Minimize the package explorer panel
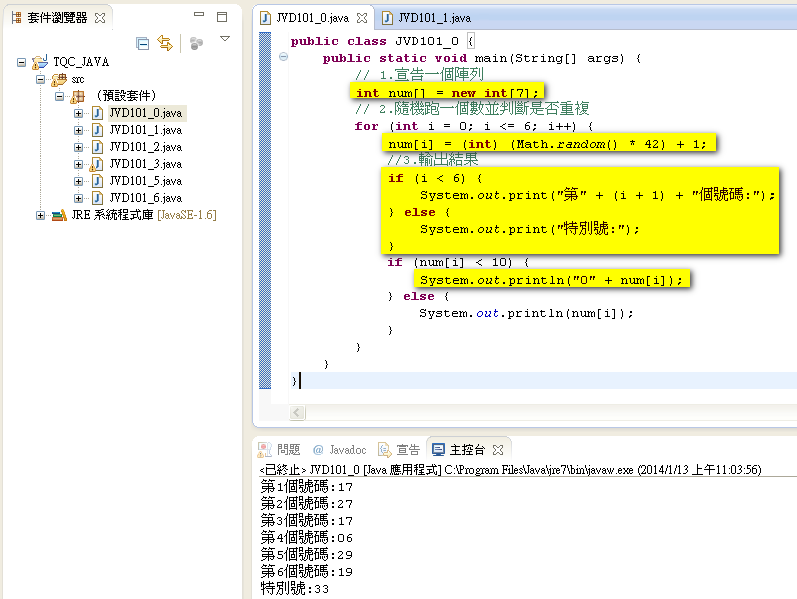The height and width of the screenshot is (599, 797). click(199, 15)
